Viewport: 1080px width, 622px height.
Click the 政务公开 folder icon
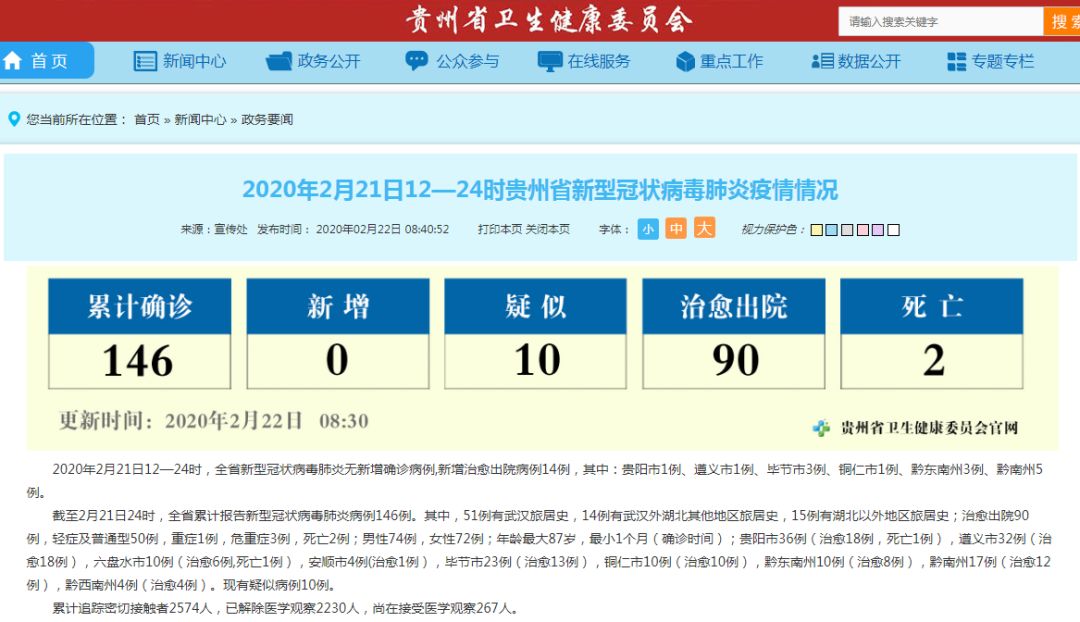pos(279,61)
